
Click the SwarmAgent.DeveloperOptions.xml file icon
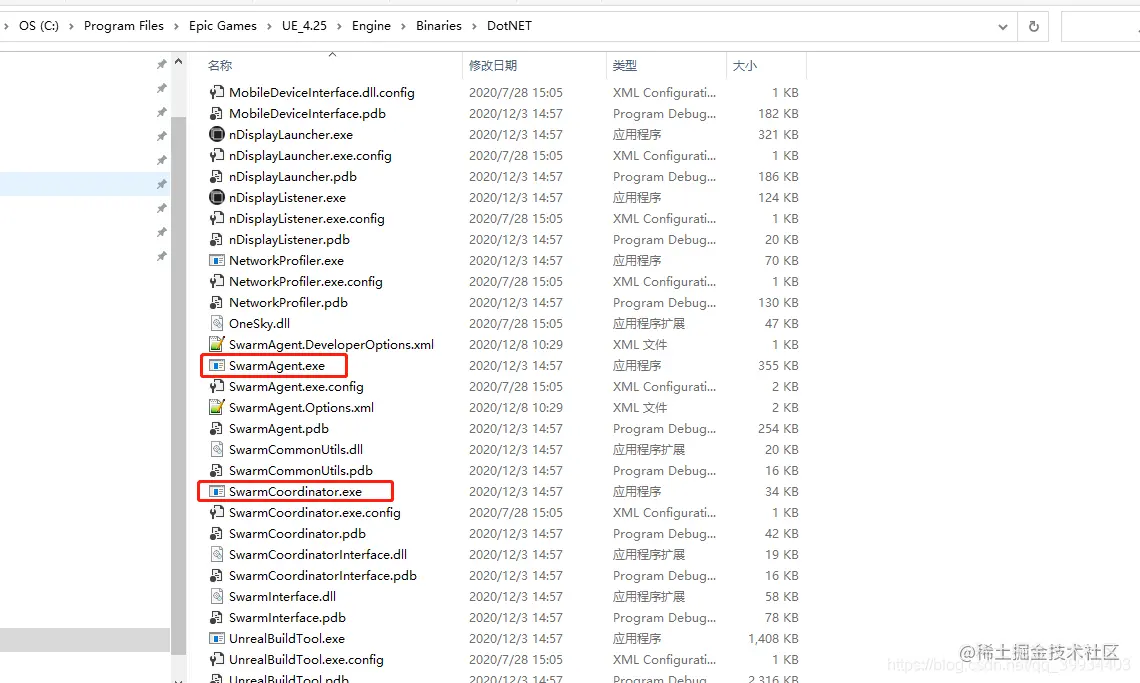pyautogui.click(x=216, y=345)
